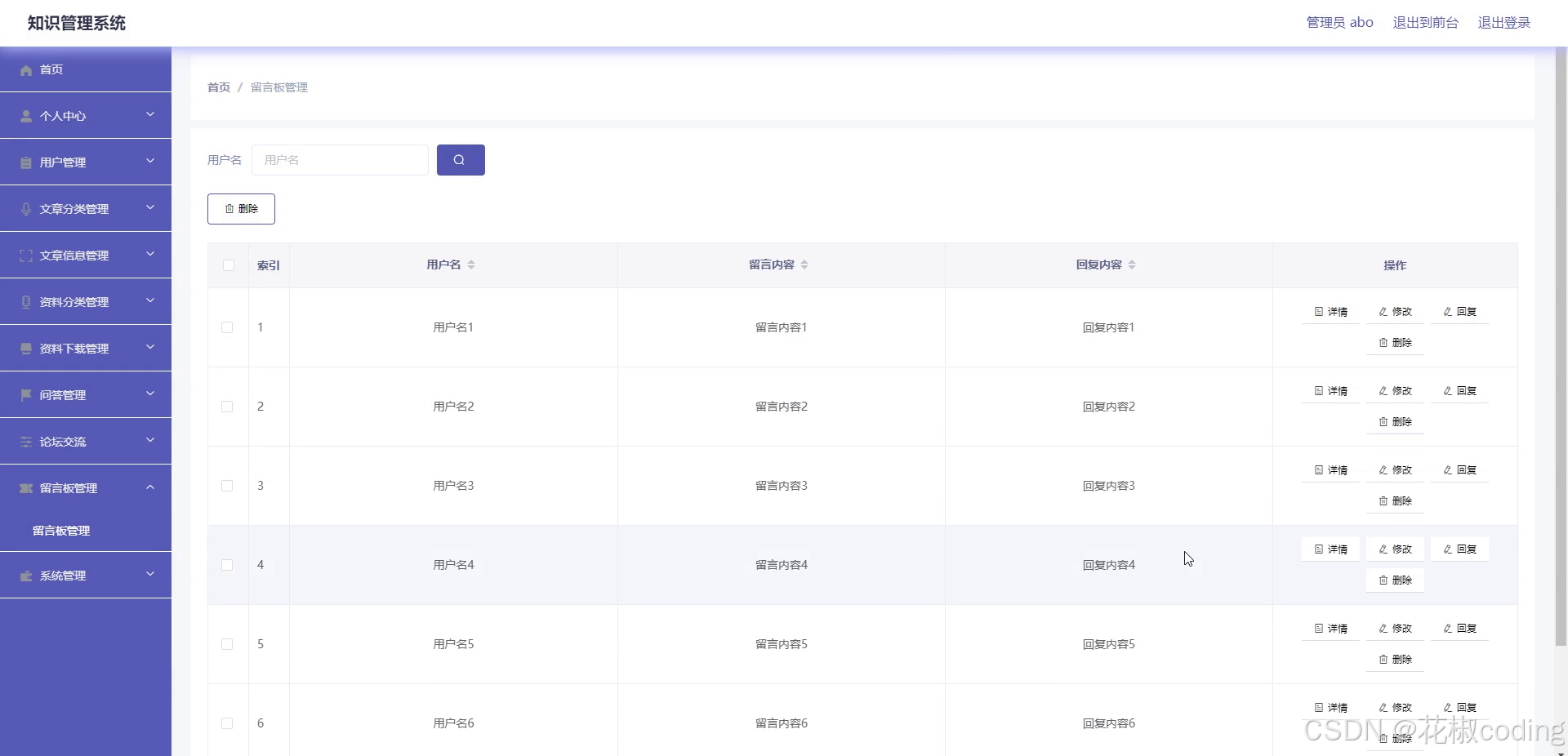Open 详情 for row 用户名2

click(1331, 391)
